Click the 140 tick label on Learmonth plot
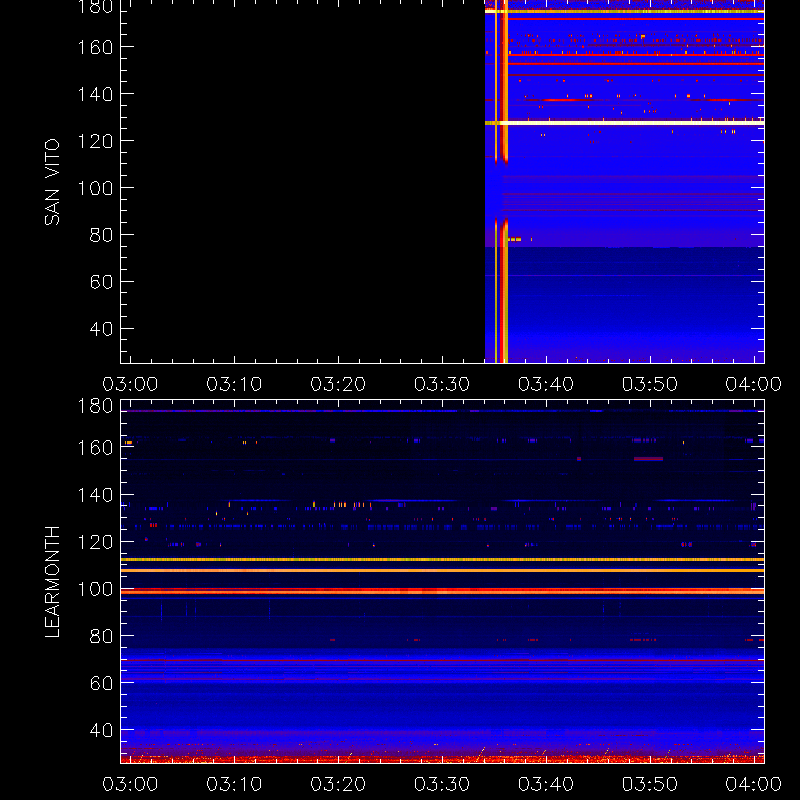The width and height of the screenshot is (800, 800). click(95, 494)
